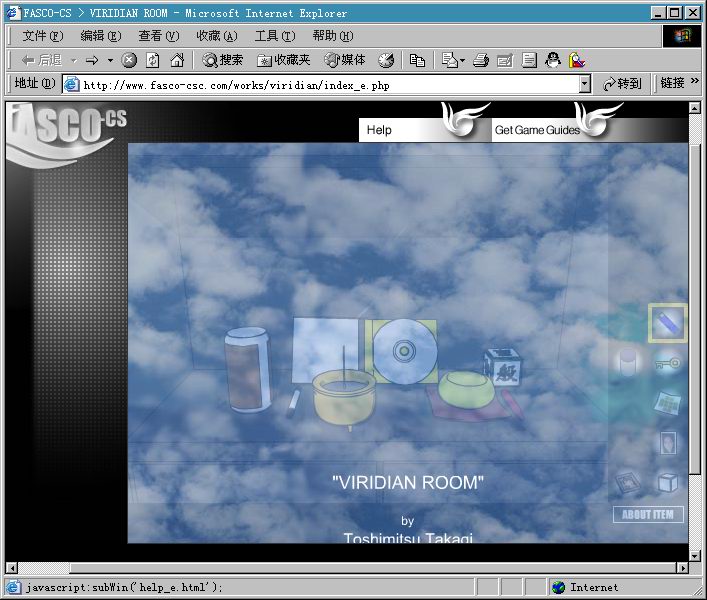Click vertical scrollbar down arrow
Viewport: 707px width, 600px height.
coord(694,555)
